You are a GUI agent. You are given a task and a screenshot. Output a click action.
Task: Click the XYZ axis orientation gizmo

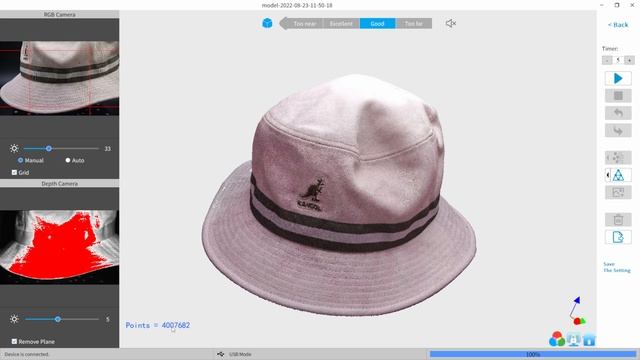[577, 311]
